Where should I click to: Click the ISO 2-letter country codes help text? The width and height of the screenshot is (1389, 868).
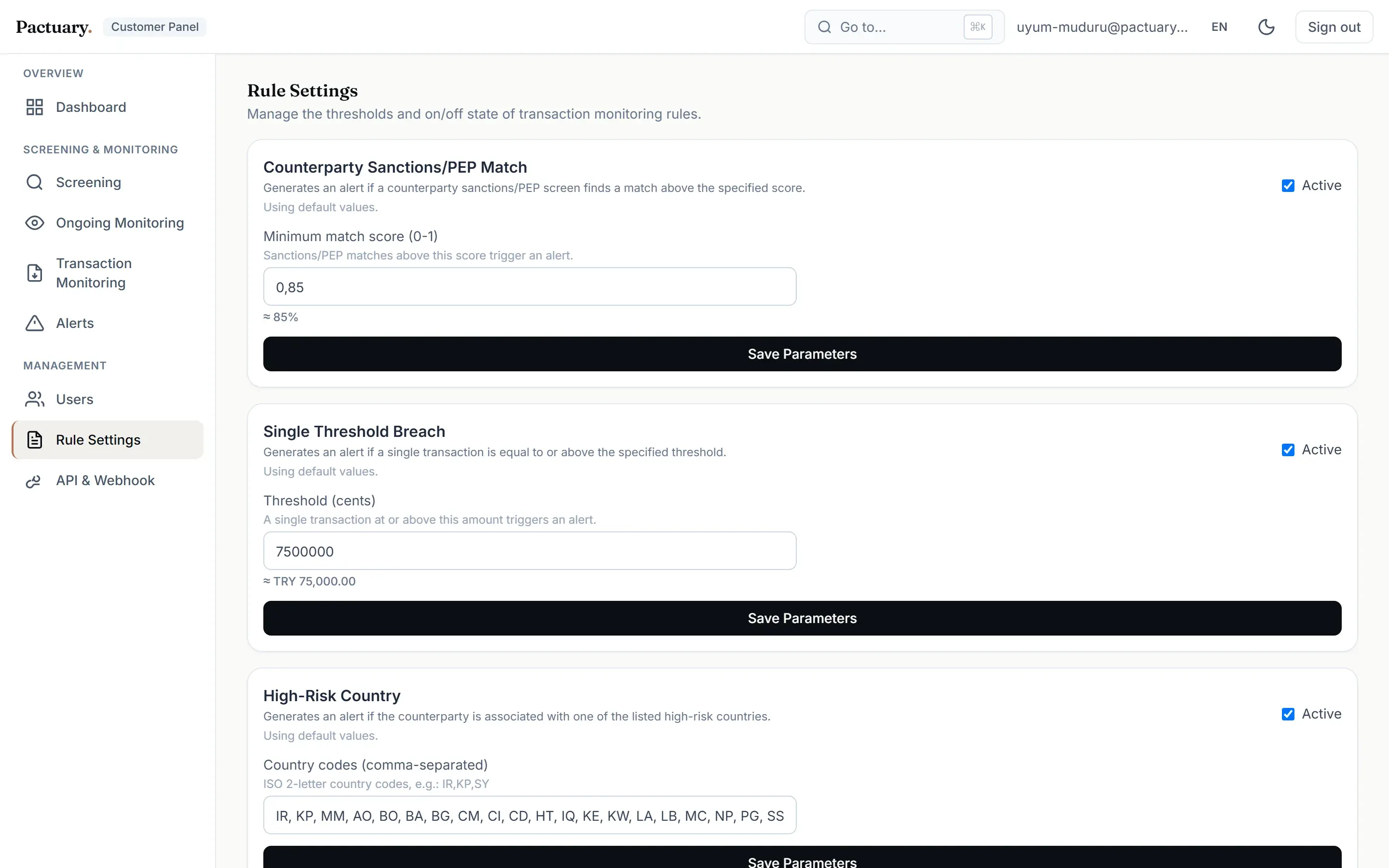click(x=376, y=784)
